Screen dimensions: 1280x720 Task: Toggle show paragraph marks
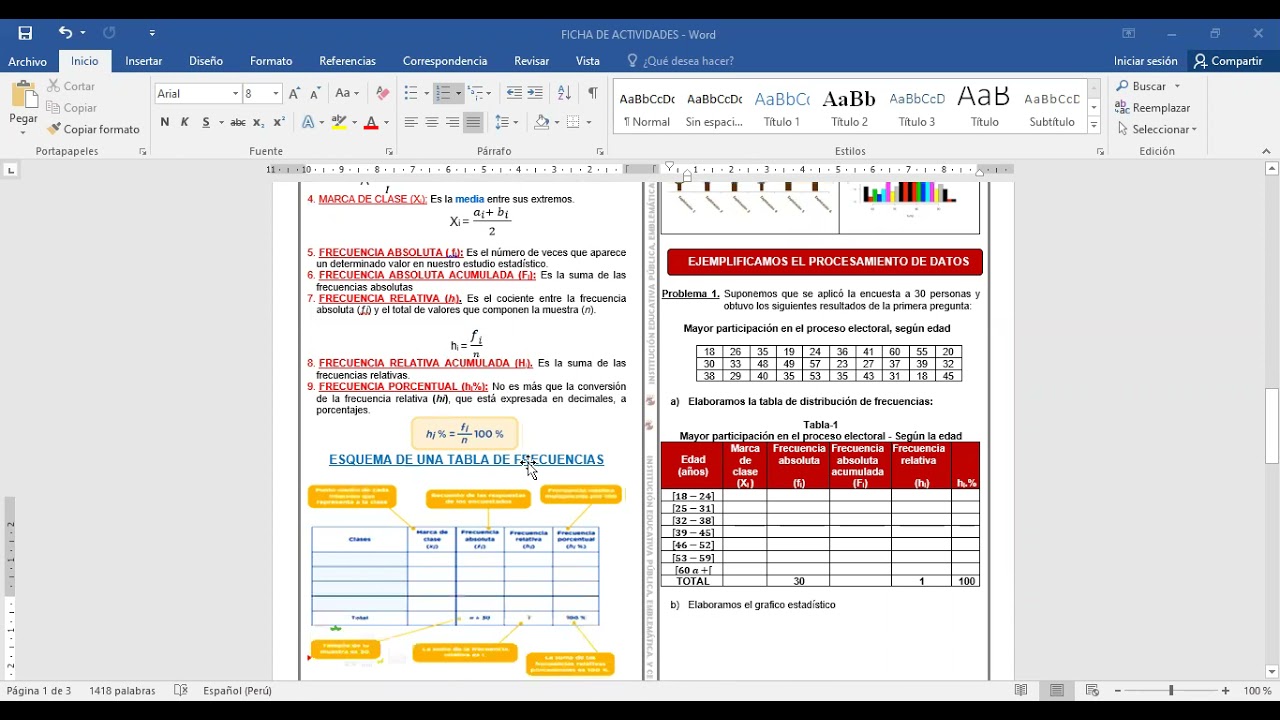point(593,93)
